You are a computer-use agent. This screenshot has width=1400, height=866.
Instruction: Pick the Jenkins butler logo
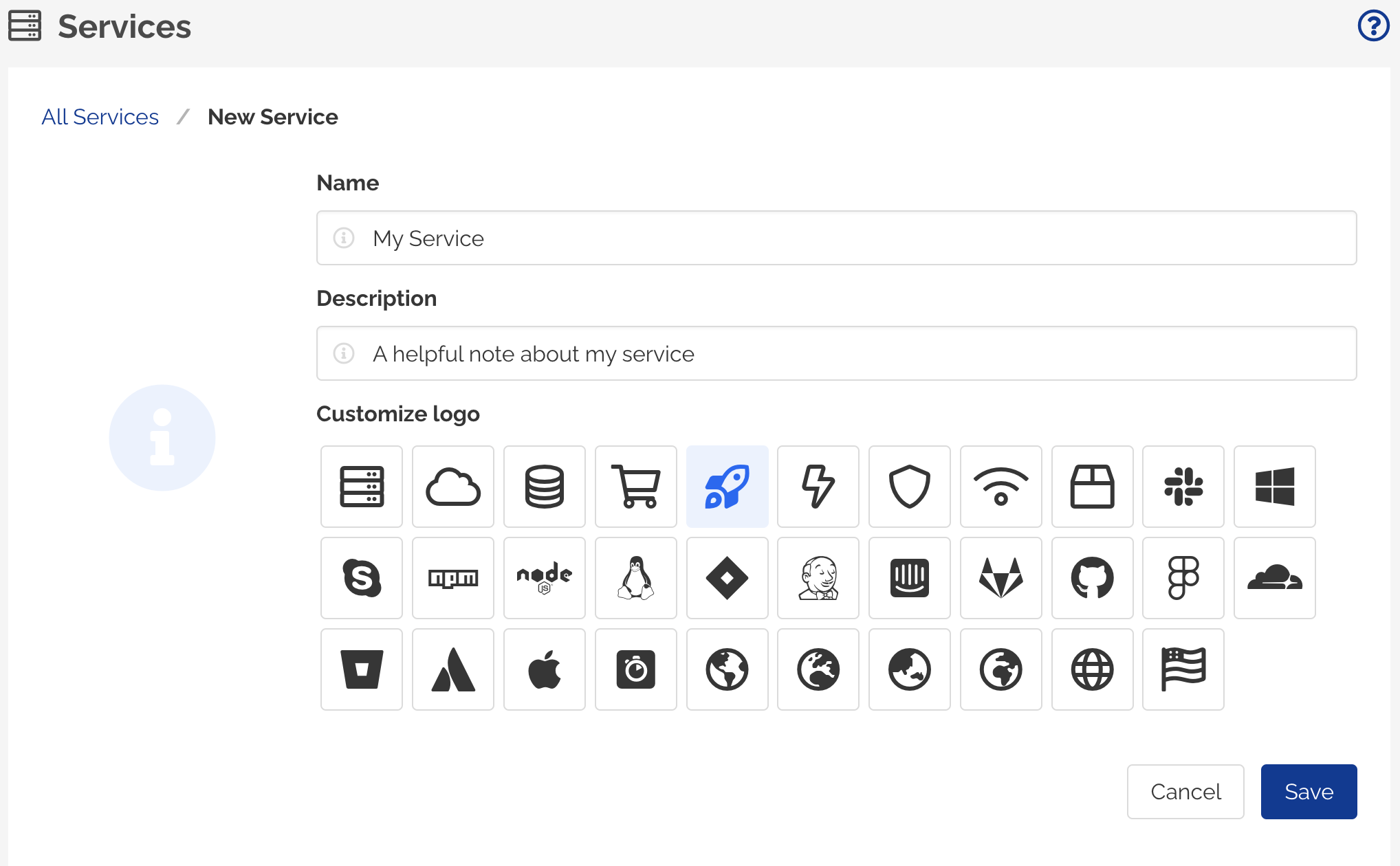tap(818, 578)
